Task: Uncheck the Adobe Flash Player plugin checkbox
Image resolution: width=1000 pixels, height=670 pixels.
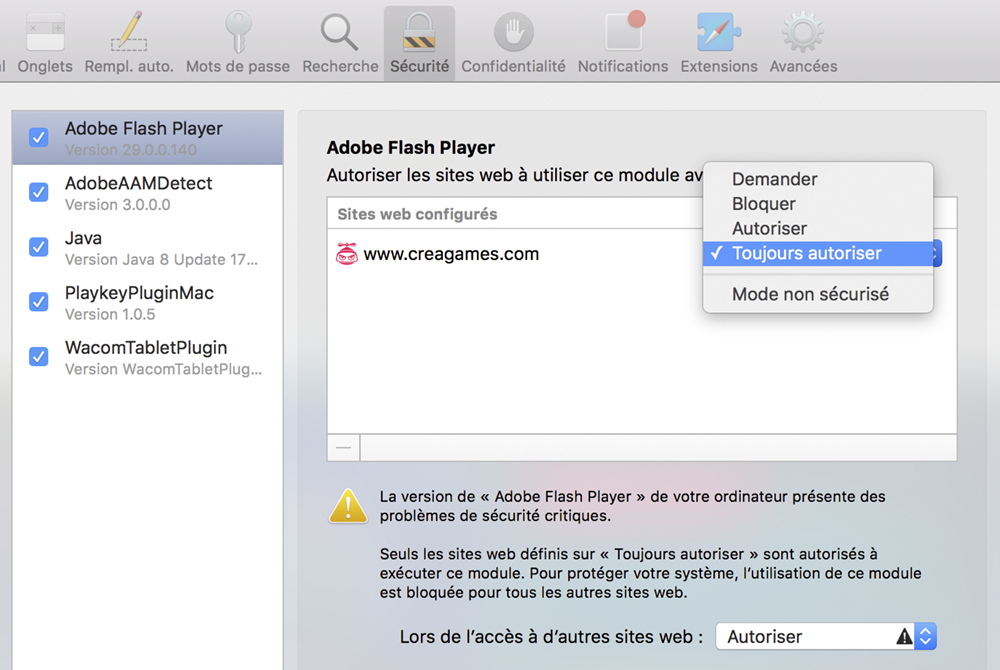Action: (x=39, y=138)
